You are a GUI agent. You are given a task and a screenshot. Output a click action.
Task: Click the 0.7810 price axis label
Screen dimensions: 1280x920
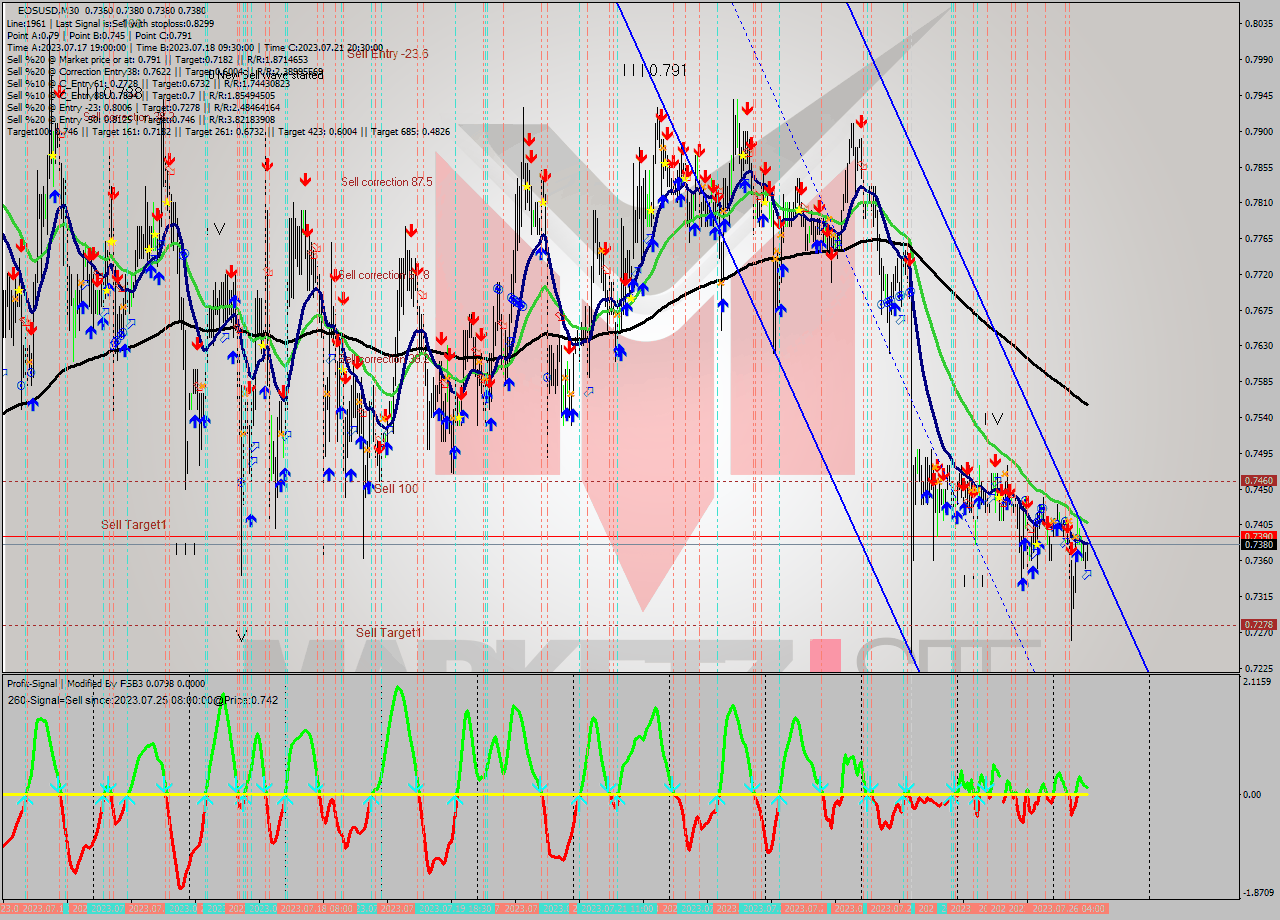pyautogui.click(x=1258, y=202)
